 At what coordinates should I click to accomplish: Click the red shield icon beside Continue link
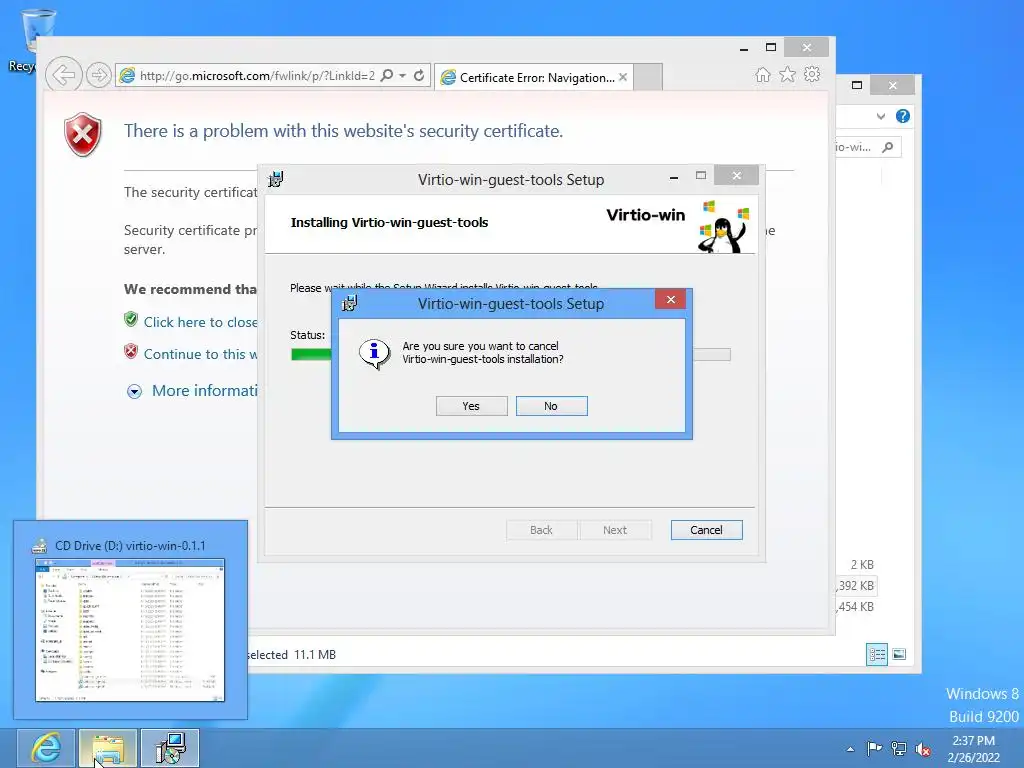click(x=131, y=351)
